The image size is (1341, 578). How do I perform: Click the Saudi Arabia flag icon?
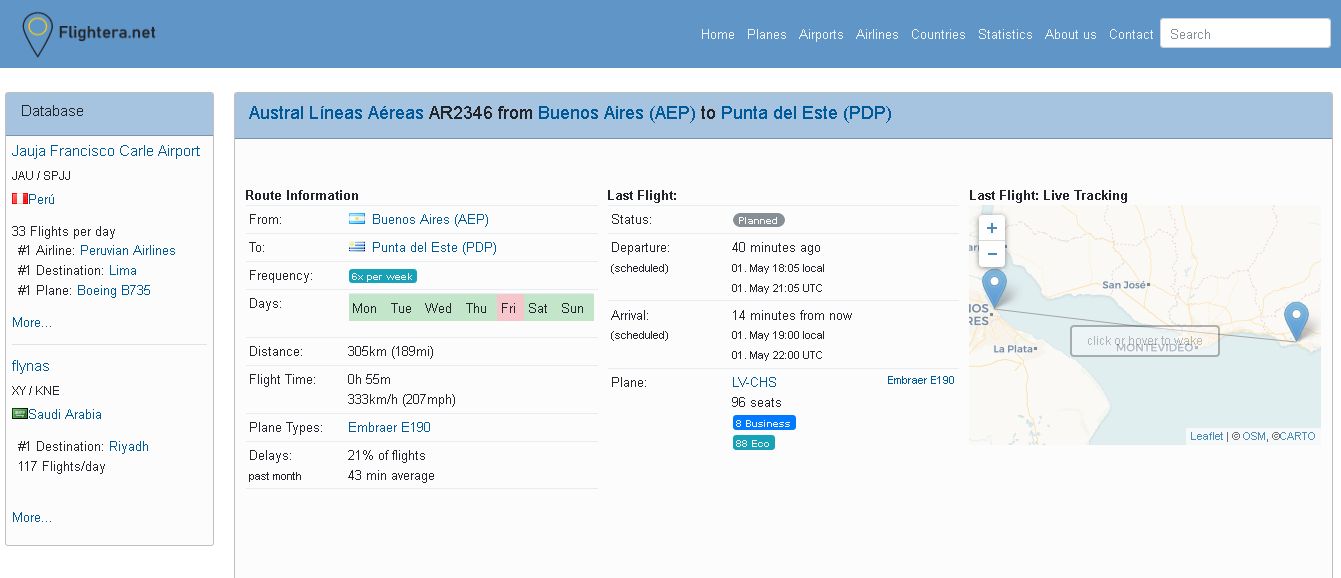point(19,414)
